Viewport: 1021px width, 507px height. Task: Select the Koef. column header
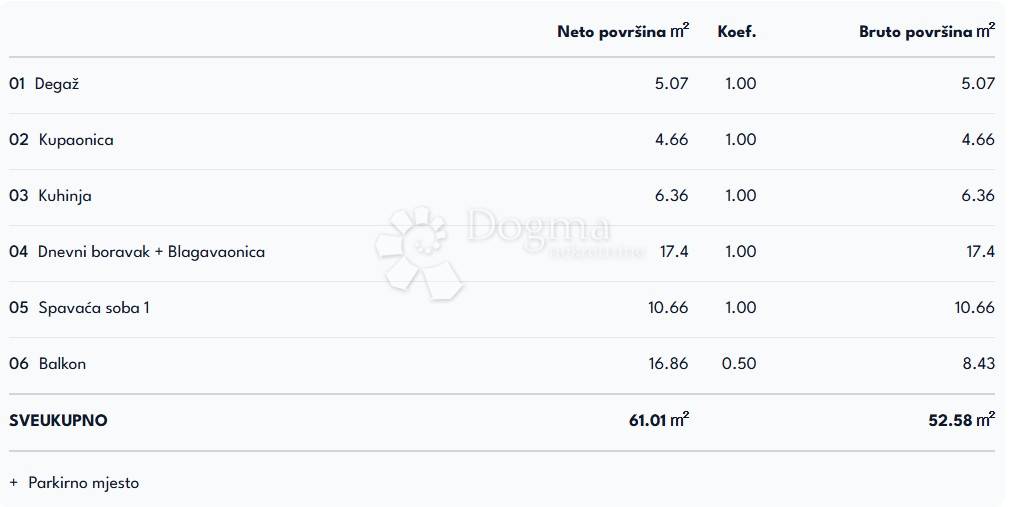click(x=737, y=32)
